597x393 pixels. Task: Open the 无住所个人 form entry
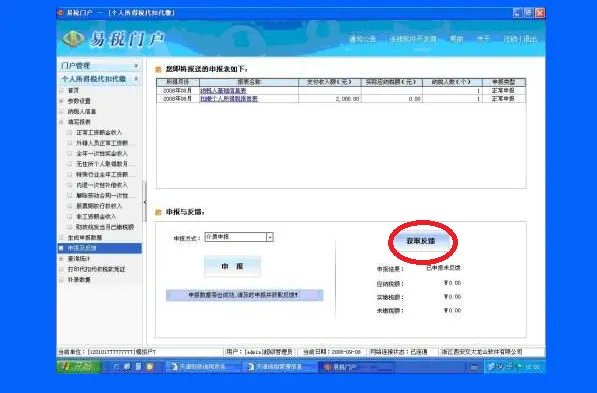[x=101, y=164]
